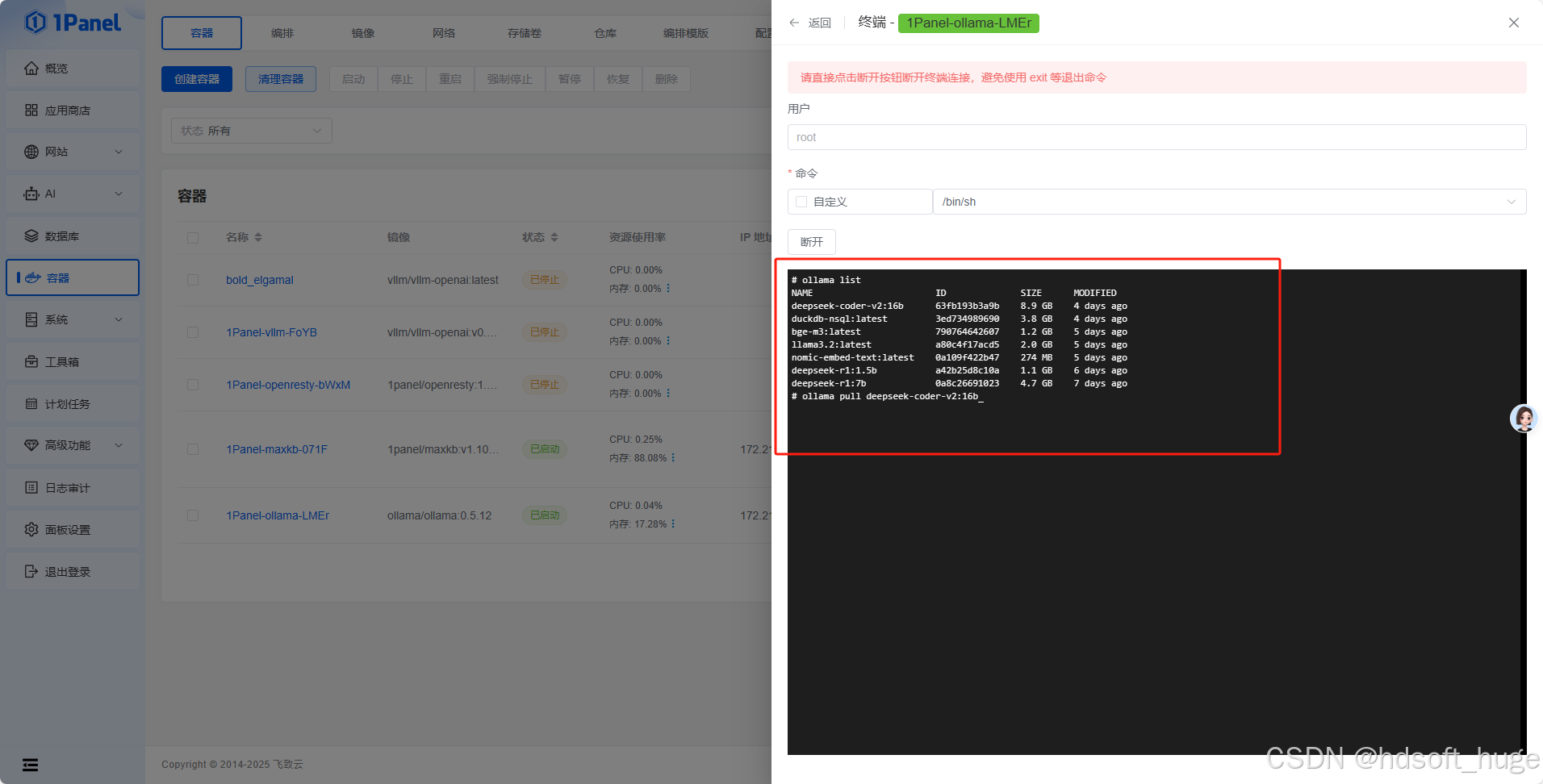Image resolution: width=1543 pixels, height=784 pixels.
Task: Expand the 系统 sidebar submenu chevron
Action: [119, 319]
